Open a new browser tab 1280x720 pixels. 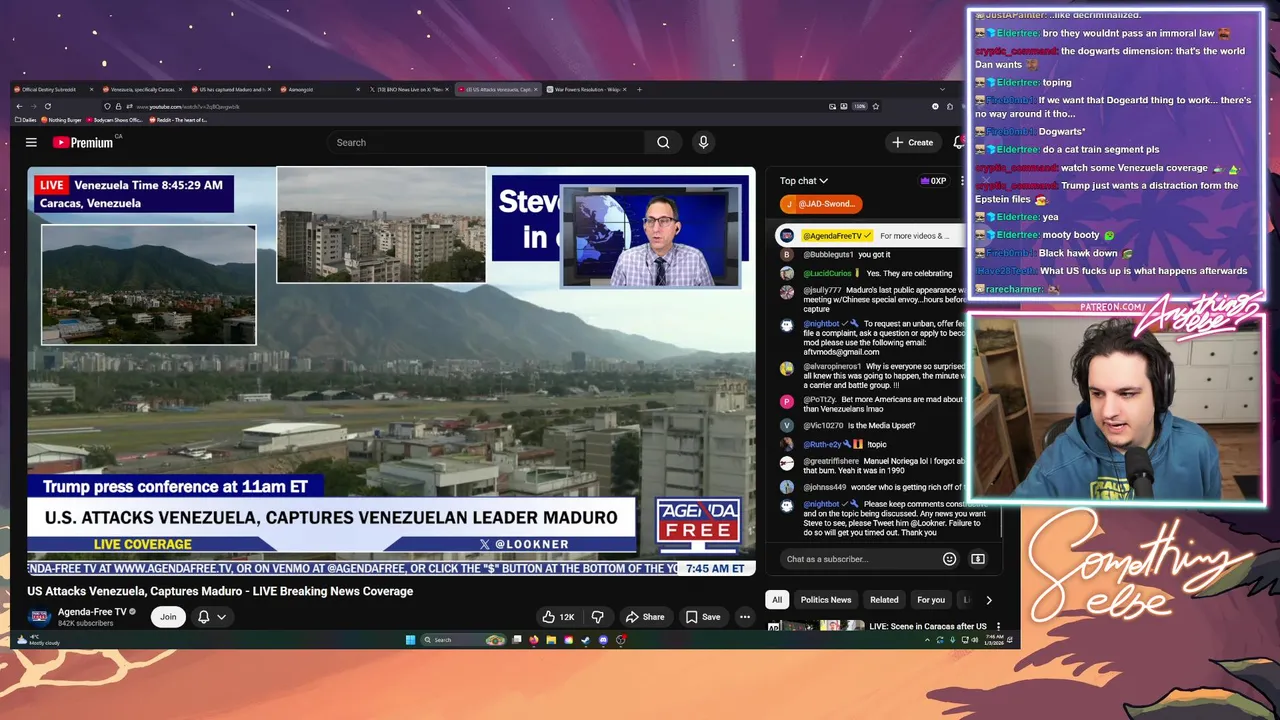[640, 89]
